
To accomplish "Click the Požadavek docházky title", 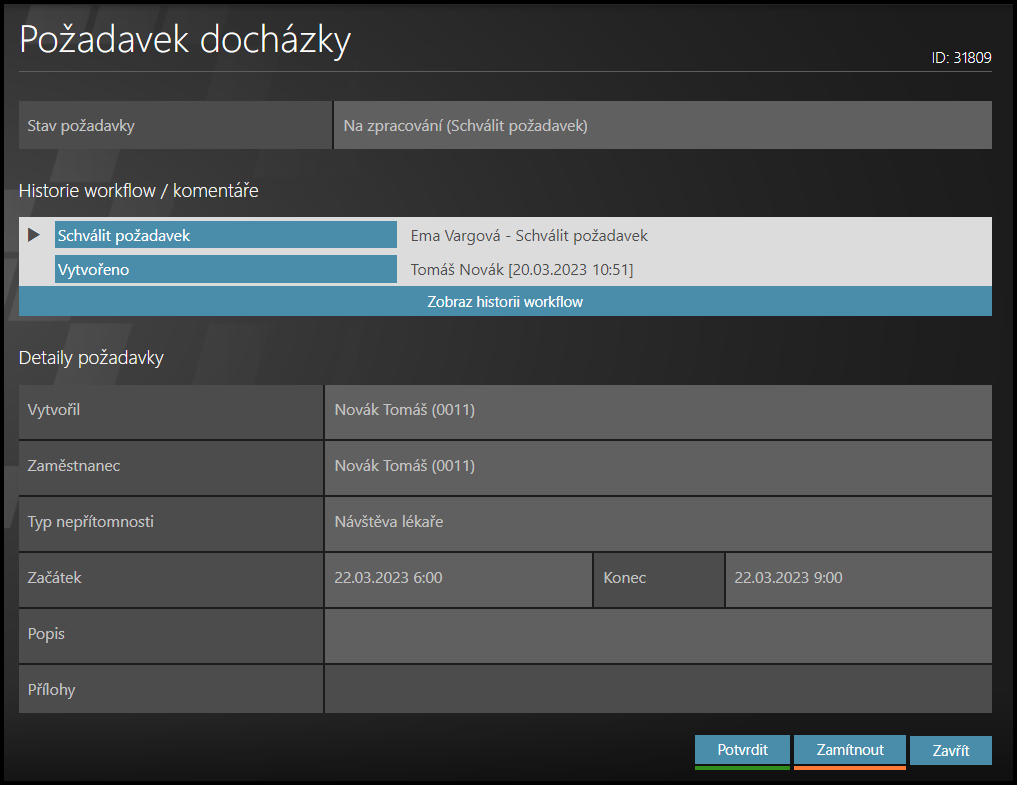I will pyautogui.click(x=185, y=40).
